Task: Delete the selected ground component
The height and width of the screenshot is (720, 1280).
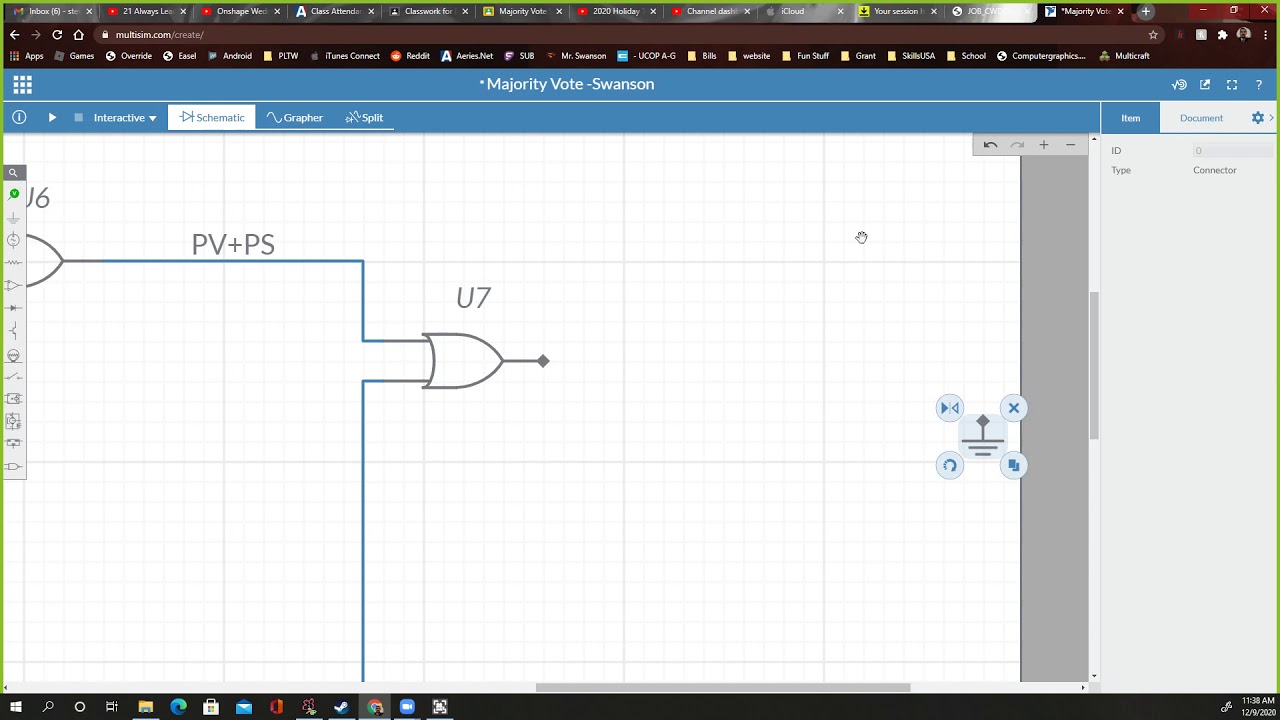Action: (1013, 408)
